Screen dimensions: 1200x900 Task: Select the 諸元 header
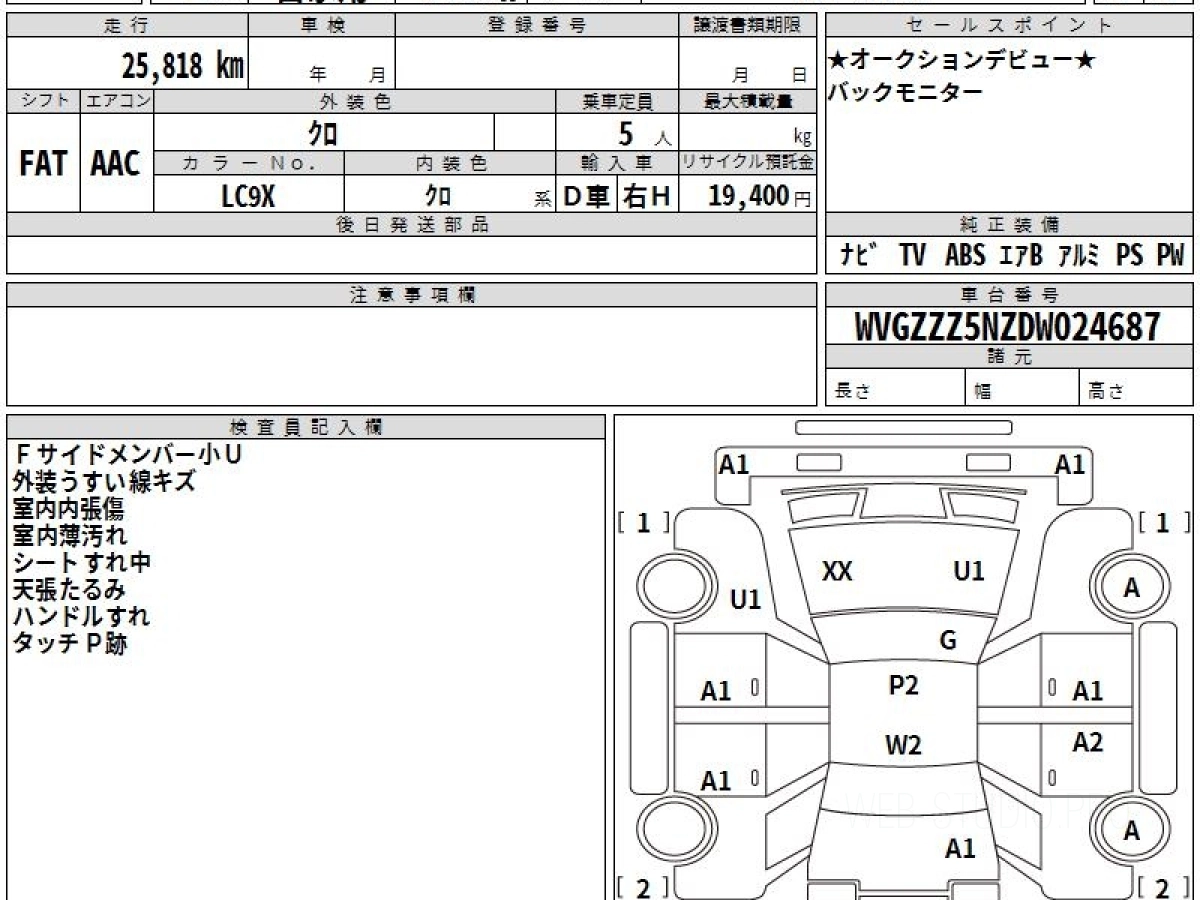pyautogui.click(x=1009, y=357)
